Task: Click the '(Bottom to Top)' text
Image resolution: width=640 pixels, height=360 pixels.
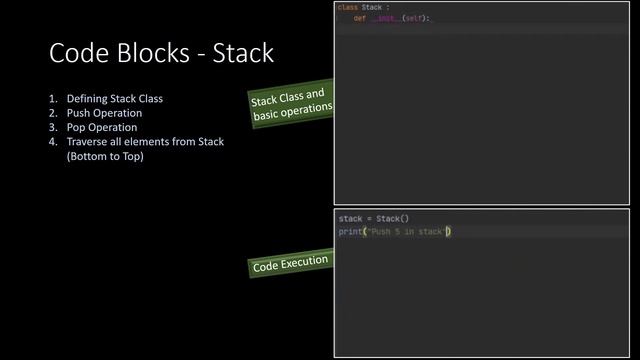Action: coord(105,156)
